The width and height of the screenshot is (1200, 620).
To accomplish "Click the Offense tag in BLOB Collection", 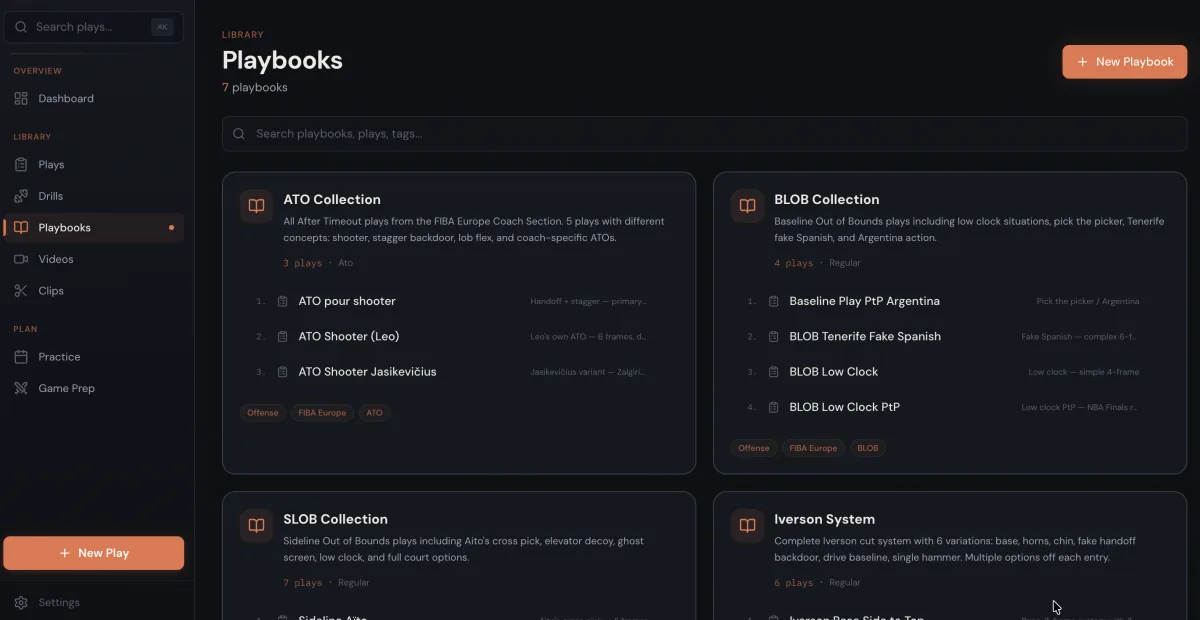I will click(x=754, y=448).
